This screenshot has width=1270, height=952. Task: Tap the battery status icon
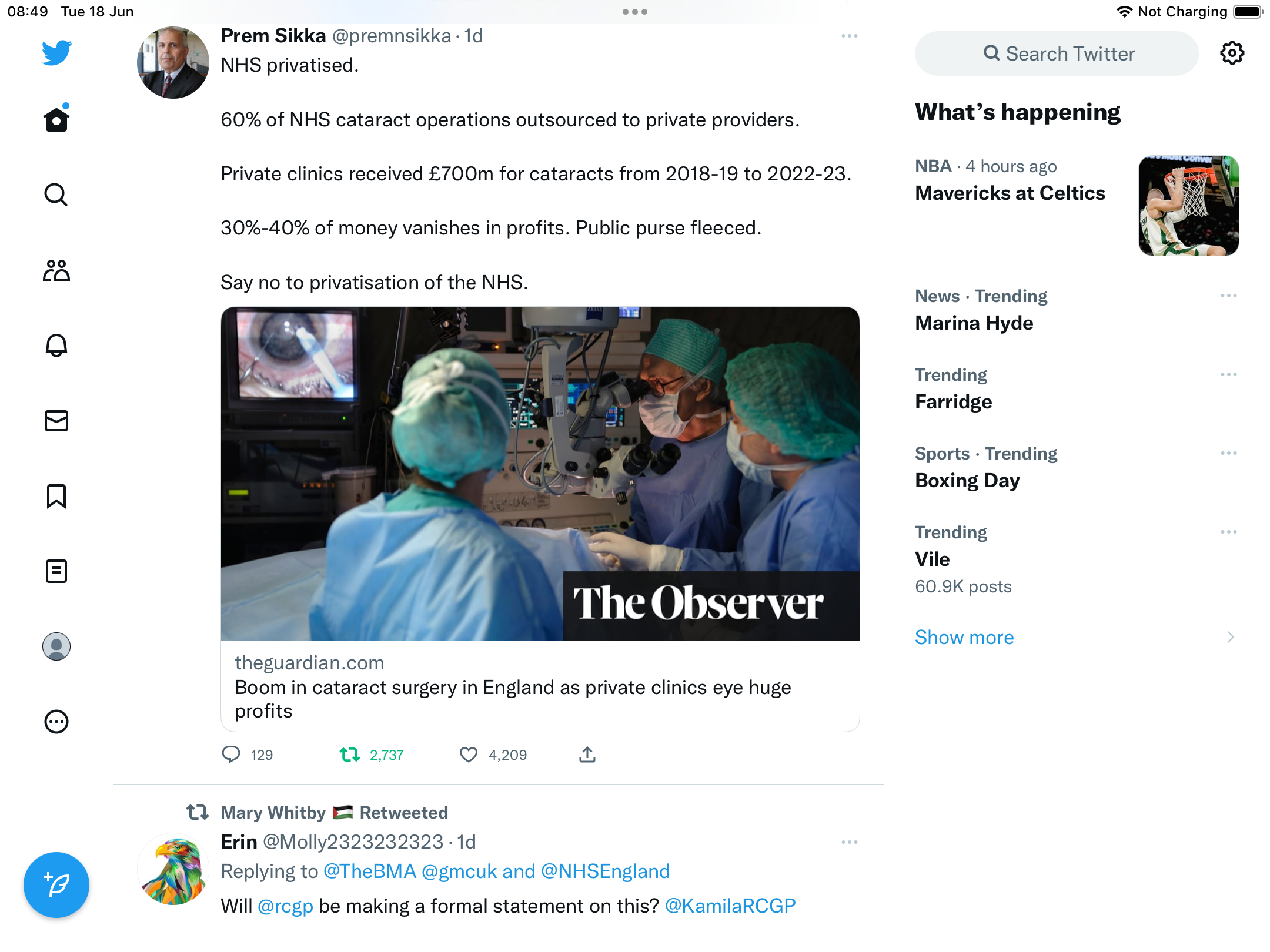click(1248, 12)
